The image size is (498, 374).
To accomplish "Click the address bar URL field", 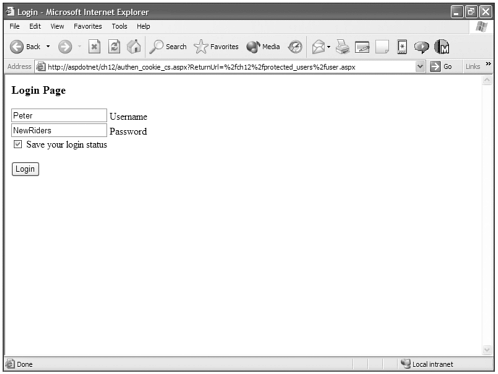I will (x=230, y=67).
